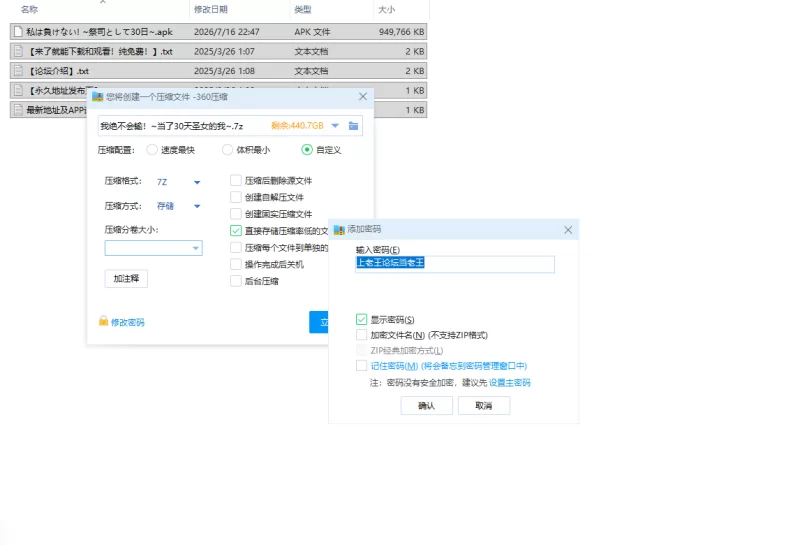Click the APK 文件 type cell
The height and width of the screenshot is (545, 800).
[x=312, y=32]
